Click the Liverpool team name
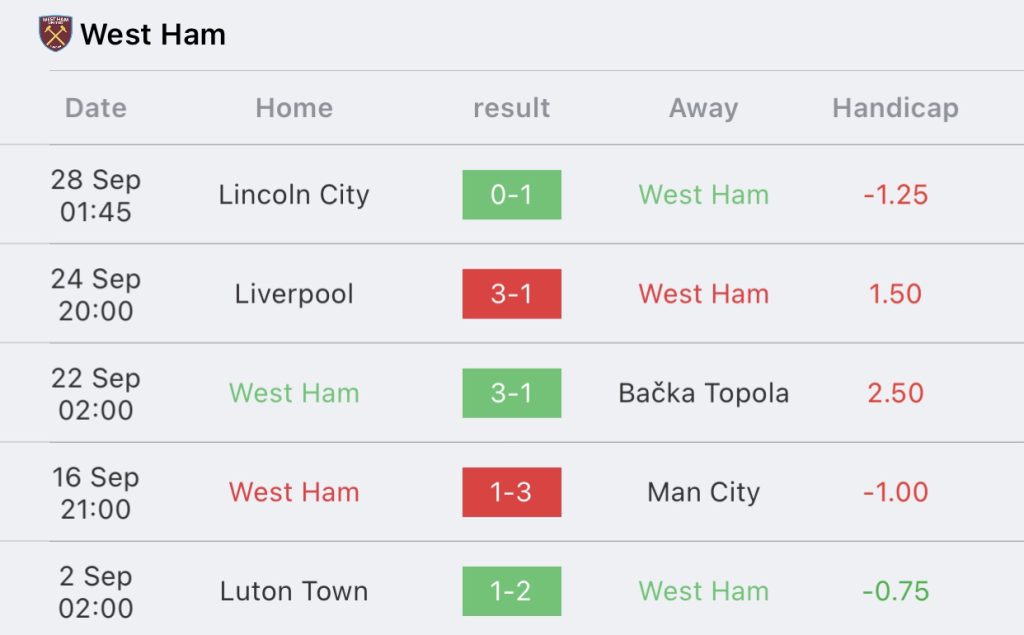1024x635 pixels. pyautogui.click(x=294, y=294)
